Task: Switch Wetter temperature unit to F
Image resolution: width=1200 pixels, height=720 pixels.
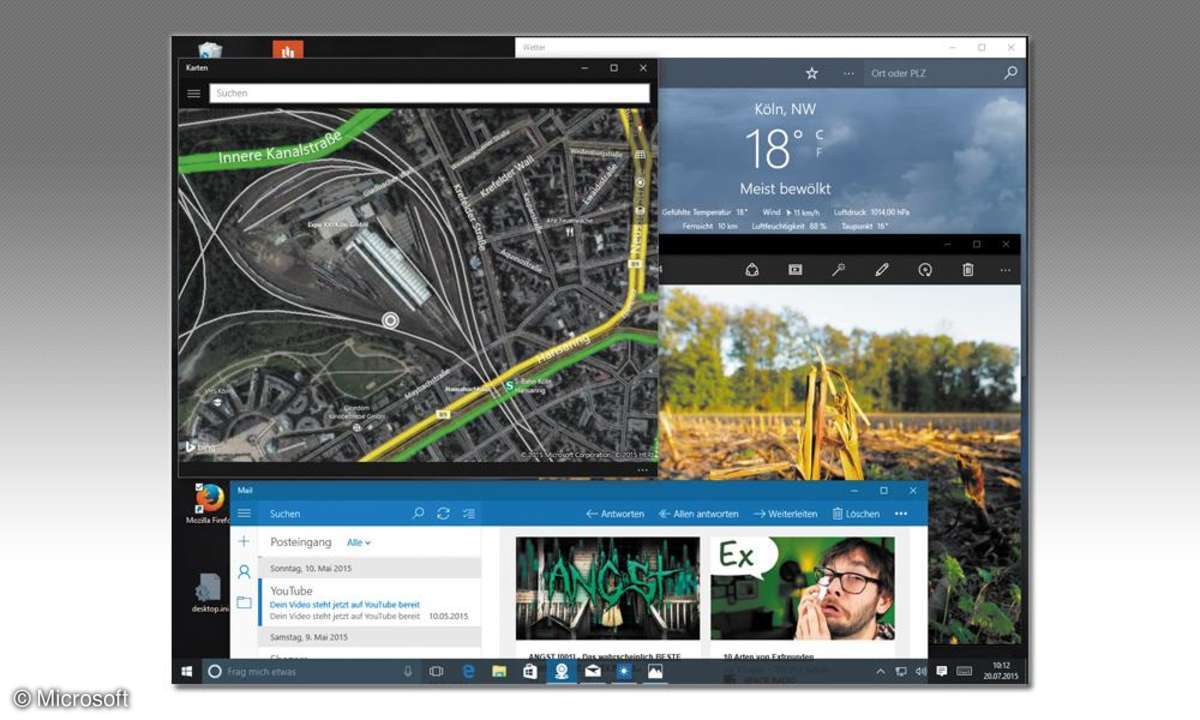Action: pyautogui.click(x=819, y=152)
